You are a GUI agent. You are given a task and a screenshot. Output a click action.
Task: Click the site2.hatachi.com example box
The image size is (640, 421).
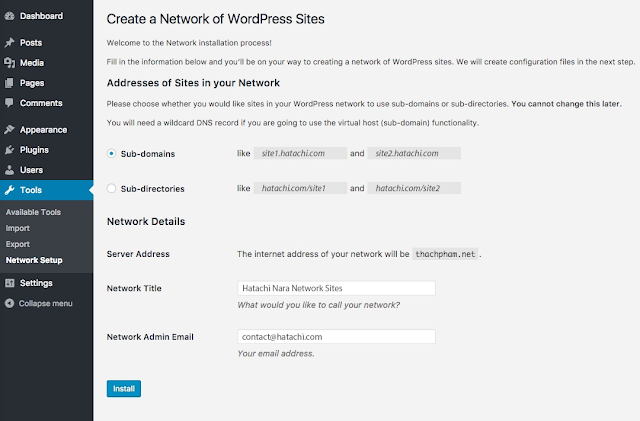tap(414, 153)
